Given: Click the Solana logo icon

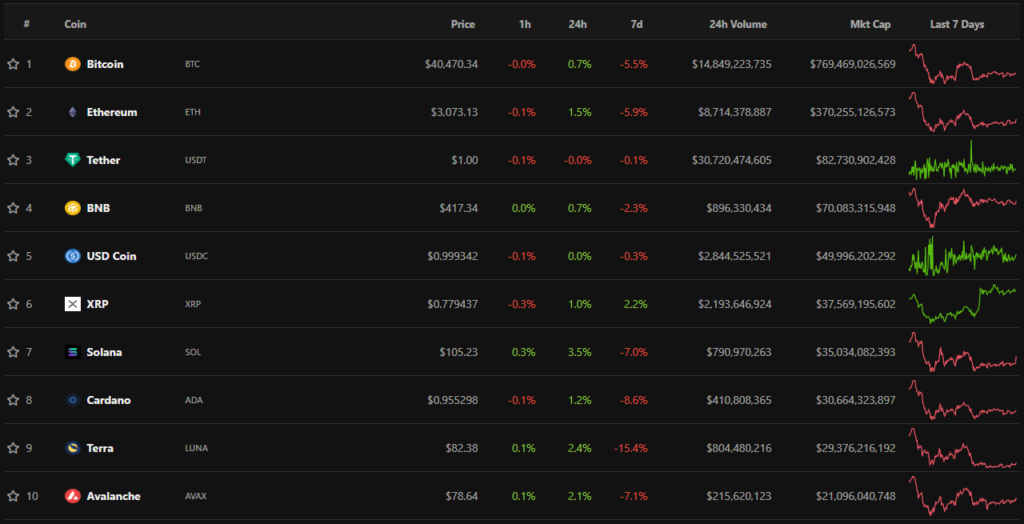Looking at the screenshot, I should (72, 352).
